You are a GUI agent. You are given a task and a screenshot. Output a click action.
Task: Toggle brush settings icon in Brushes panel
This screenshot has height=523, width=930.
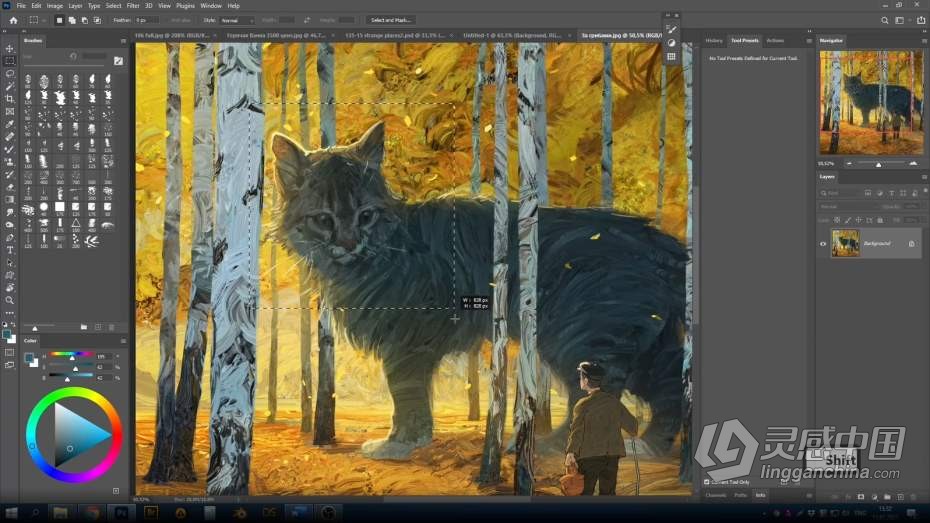click(118, 60)
